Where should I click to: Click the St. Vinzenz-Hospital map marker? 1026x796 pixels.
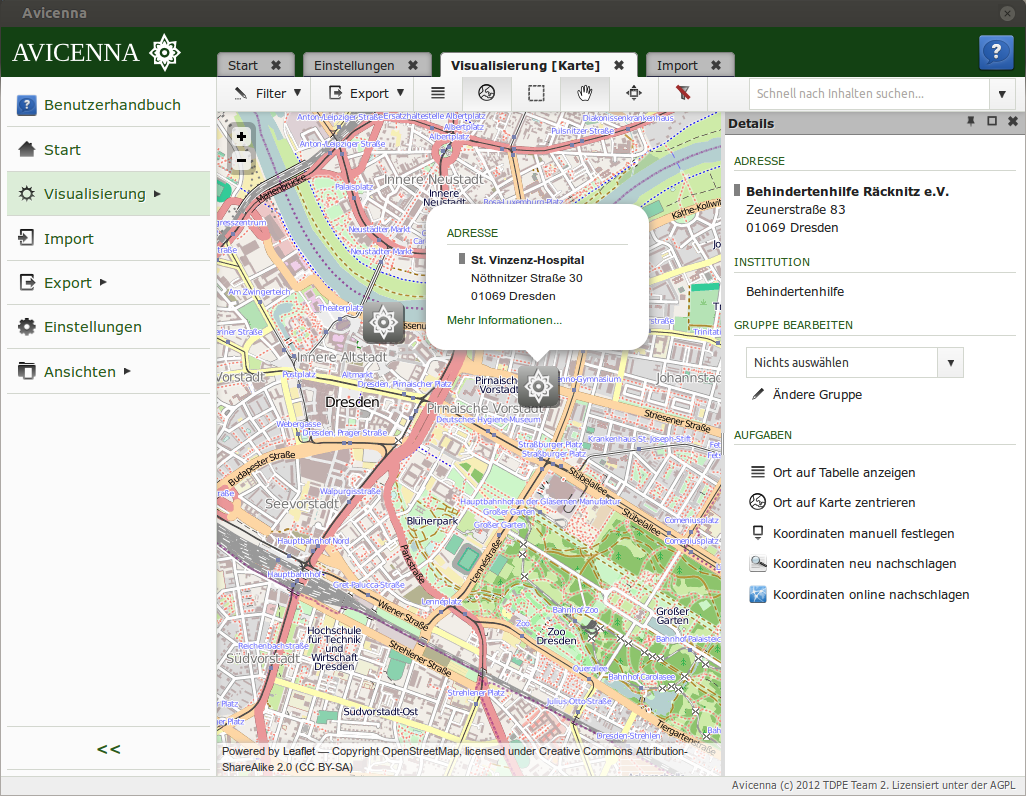[x=538, y=386]
